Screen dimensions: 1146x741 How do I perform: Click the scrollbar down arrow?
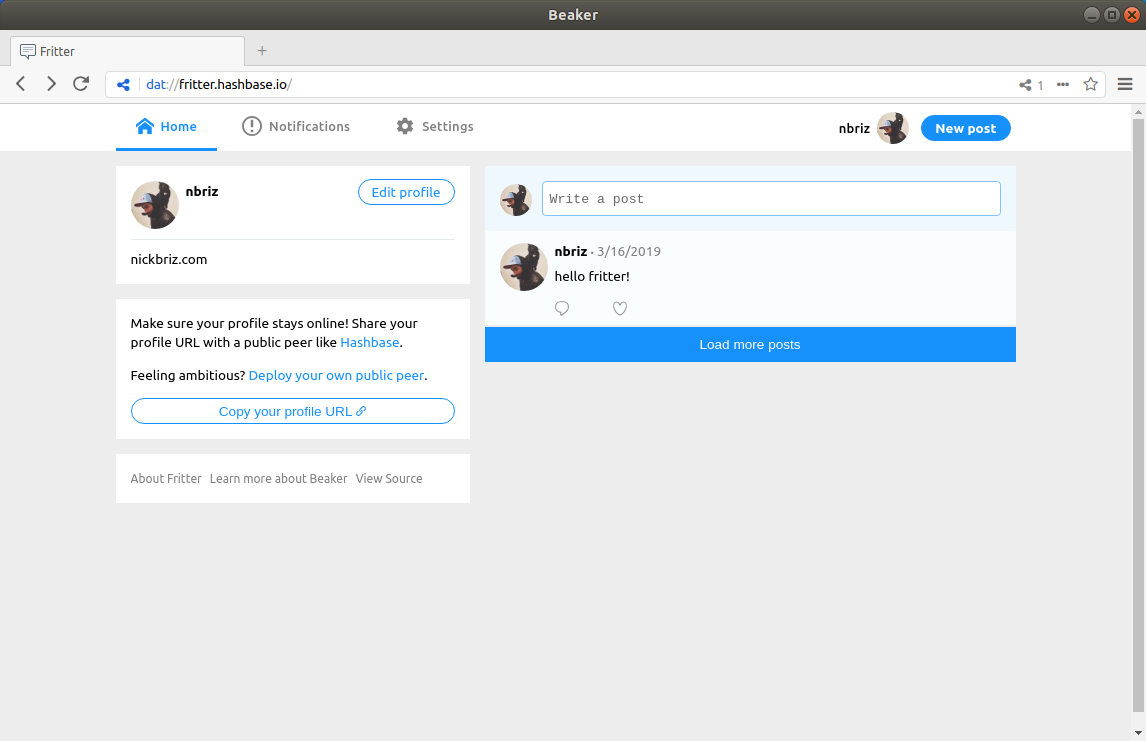(x=1138, y=733)
